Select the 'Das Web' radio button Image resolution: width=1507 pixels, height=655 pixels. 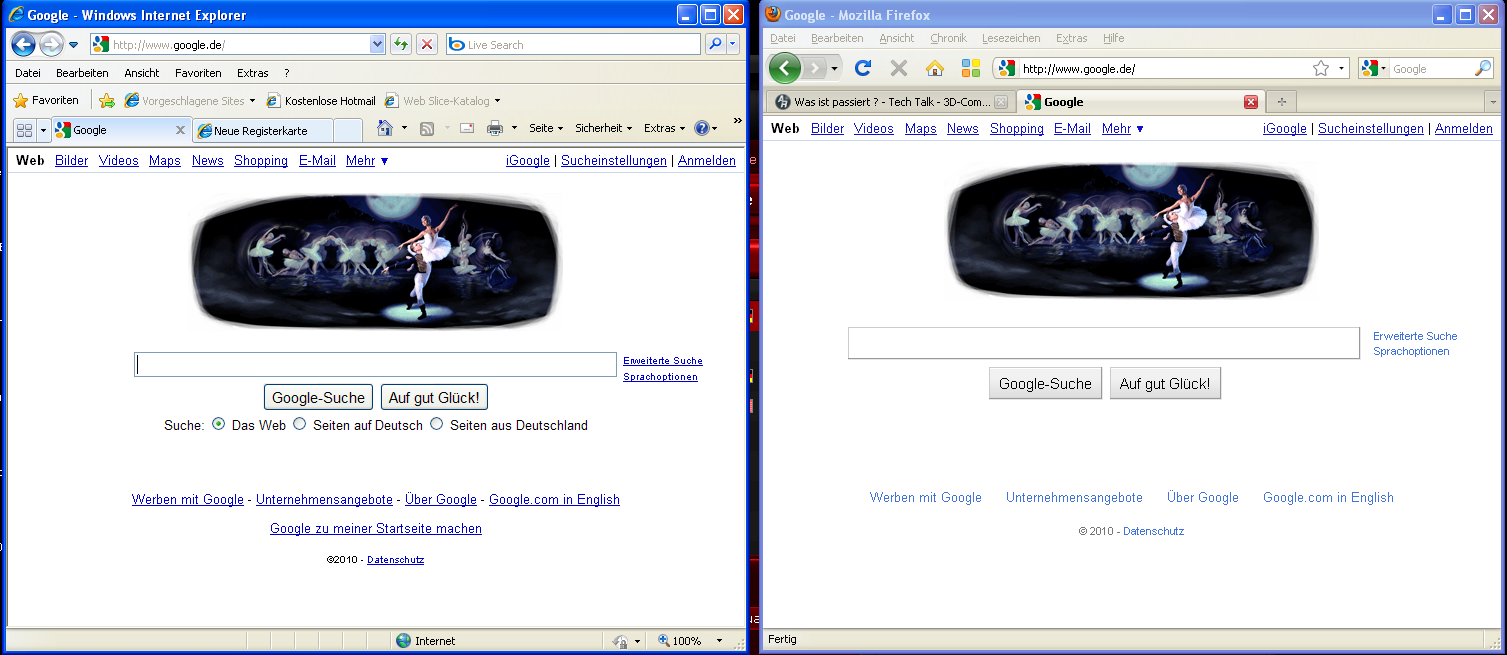click(x=218, y=424)
